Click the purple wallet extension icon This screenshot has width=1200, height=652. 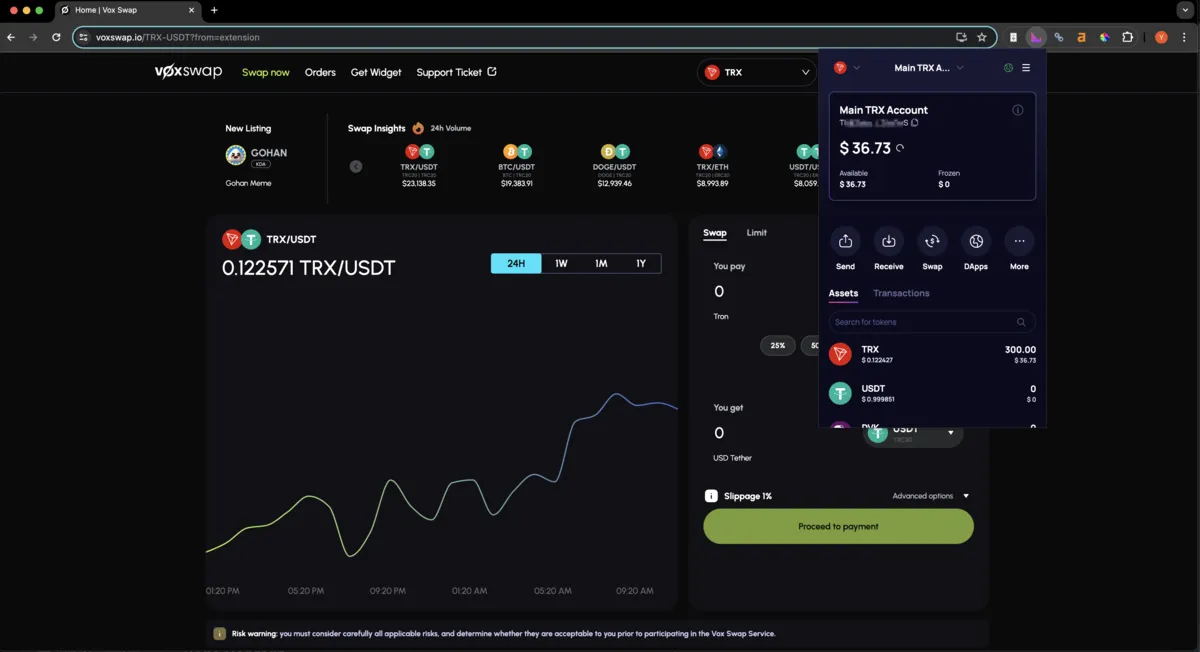pyautogui.click(x=1036, y=37)
